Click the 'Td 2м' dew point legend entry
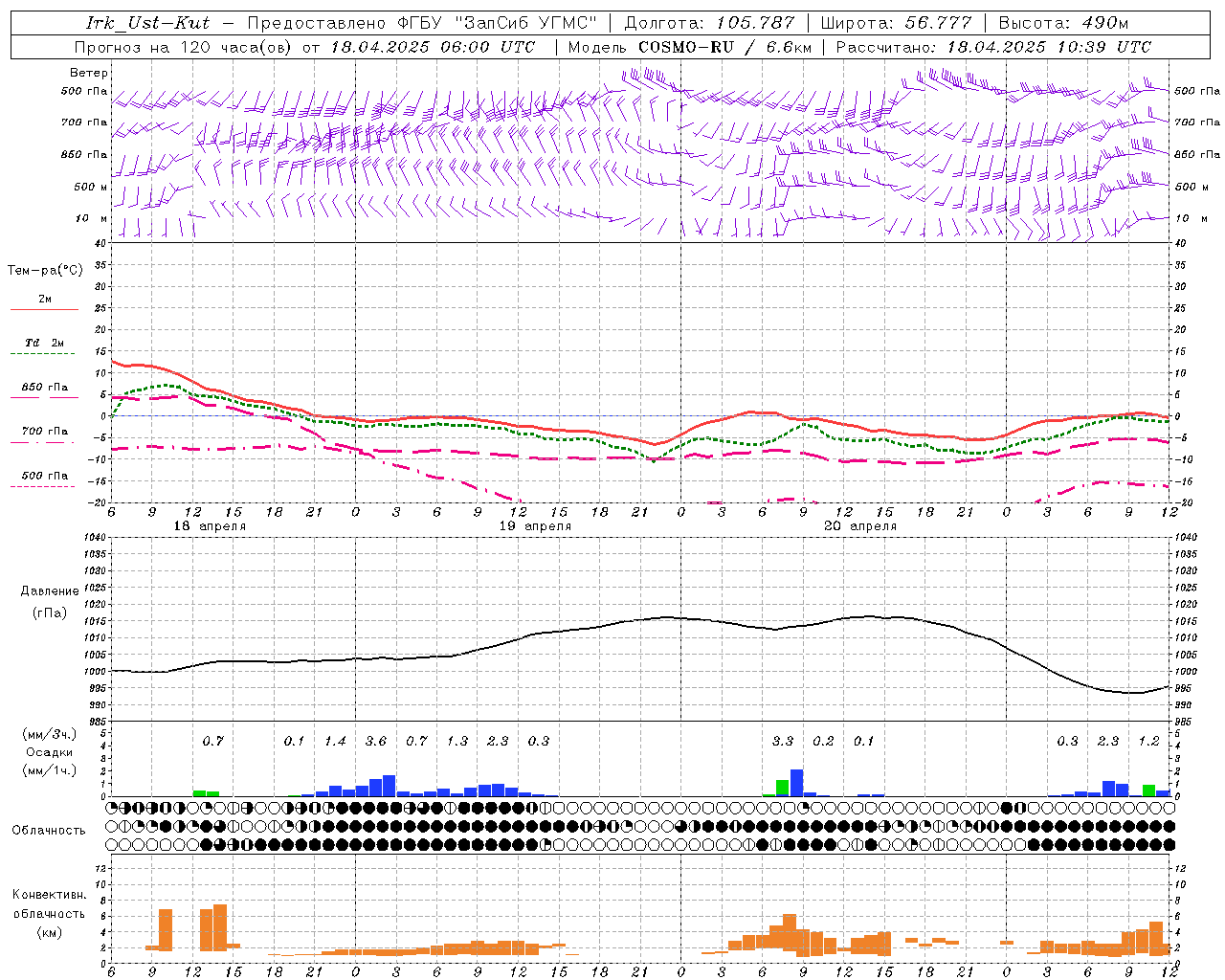The image size is (1225, 980). pos(44,343)
